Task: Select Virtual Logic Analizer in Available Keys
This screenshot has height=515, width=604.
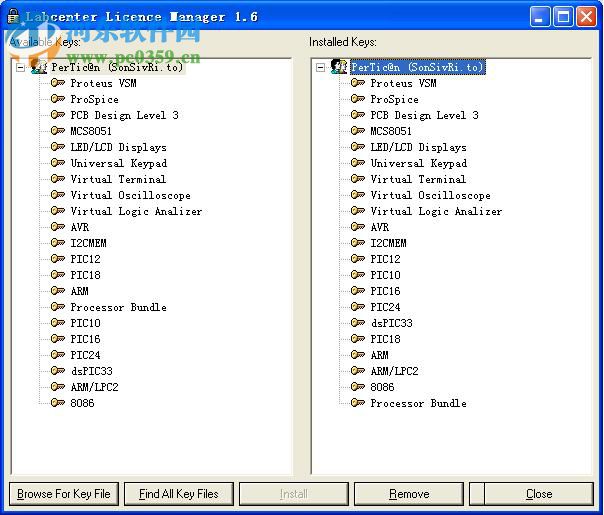Action: pyautogui.click(x=136, y=211)
